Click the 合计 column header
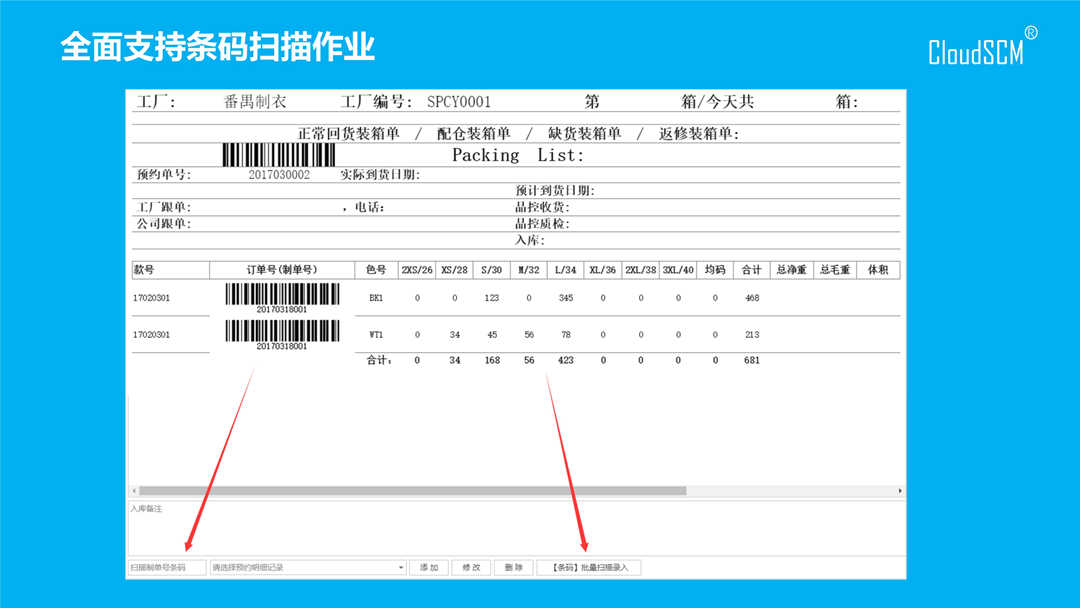The width and height of the screenshot is (1080, 608). pyautogui.click(x=752, y=270)
